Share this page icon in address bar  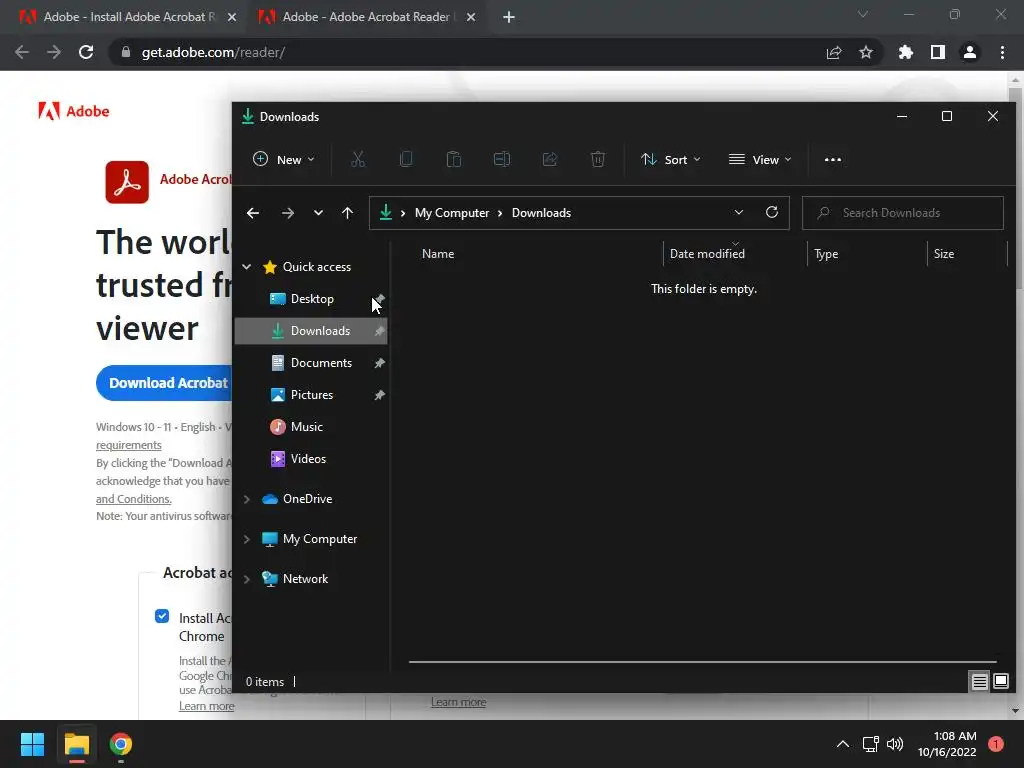834,52
